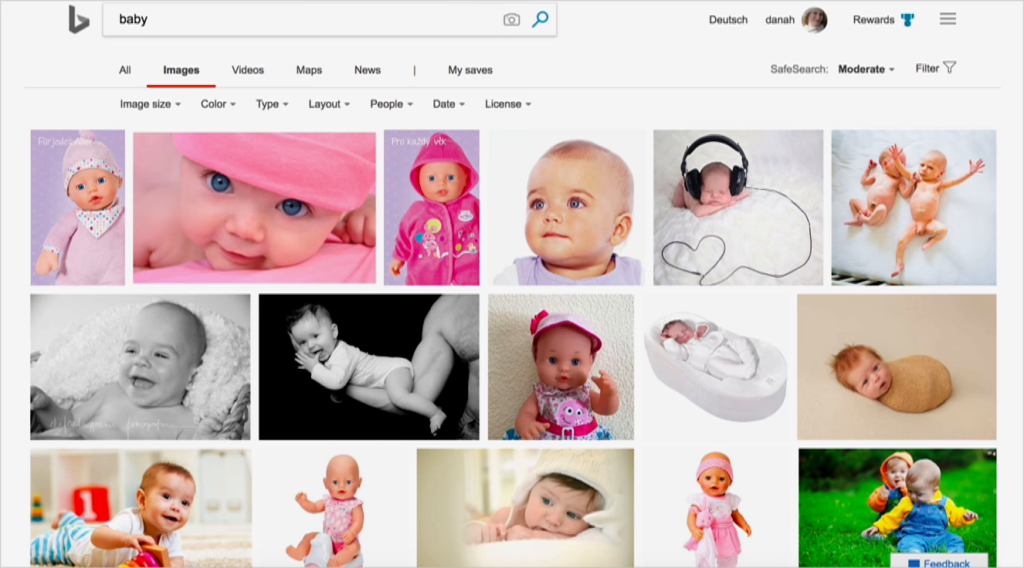Click the Filter funnel icon
The width and height of the screenshot is (1024, 568).
click(x=950, y=67)
